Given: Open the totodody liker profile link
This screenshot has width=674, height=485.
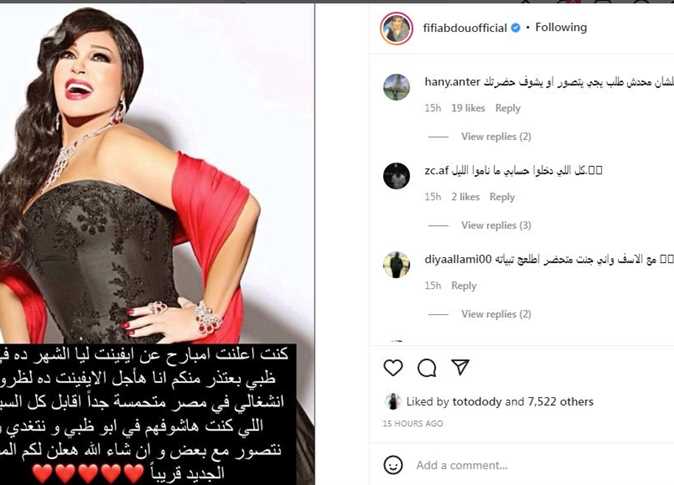Looking at the screenshot, I should pos(477,402).
